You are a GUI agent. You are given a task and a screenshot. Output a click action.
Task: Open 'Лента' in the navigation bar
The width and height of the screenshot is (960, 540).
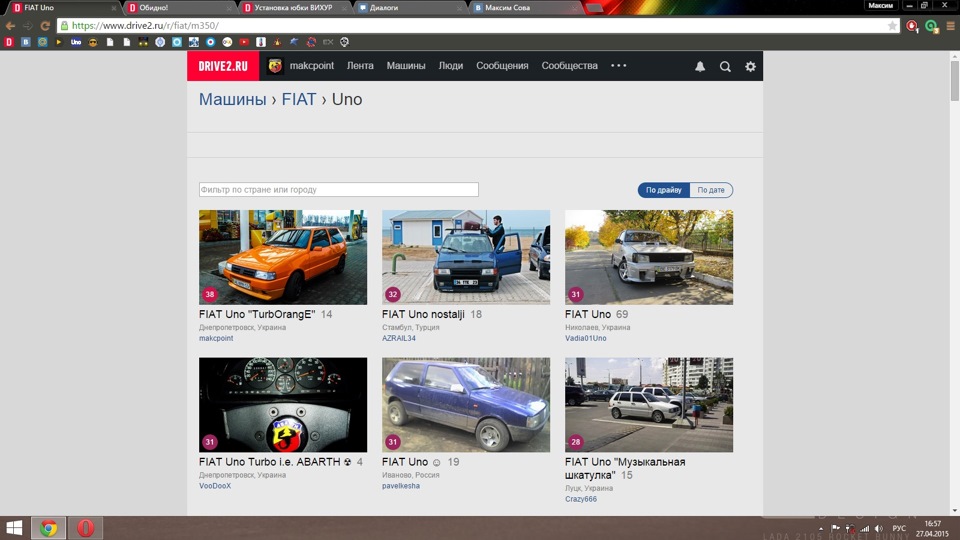tap(360, 66)
